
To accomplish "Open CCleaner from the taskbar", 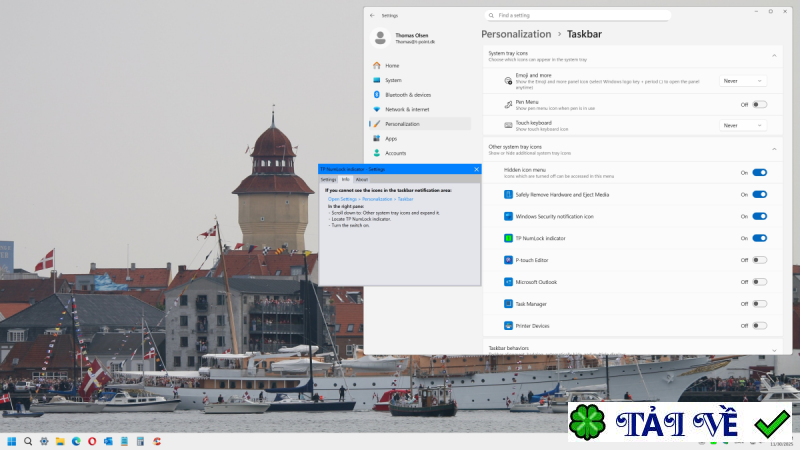I will (157, 441).
